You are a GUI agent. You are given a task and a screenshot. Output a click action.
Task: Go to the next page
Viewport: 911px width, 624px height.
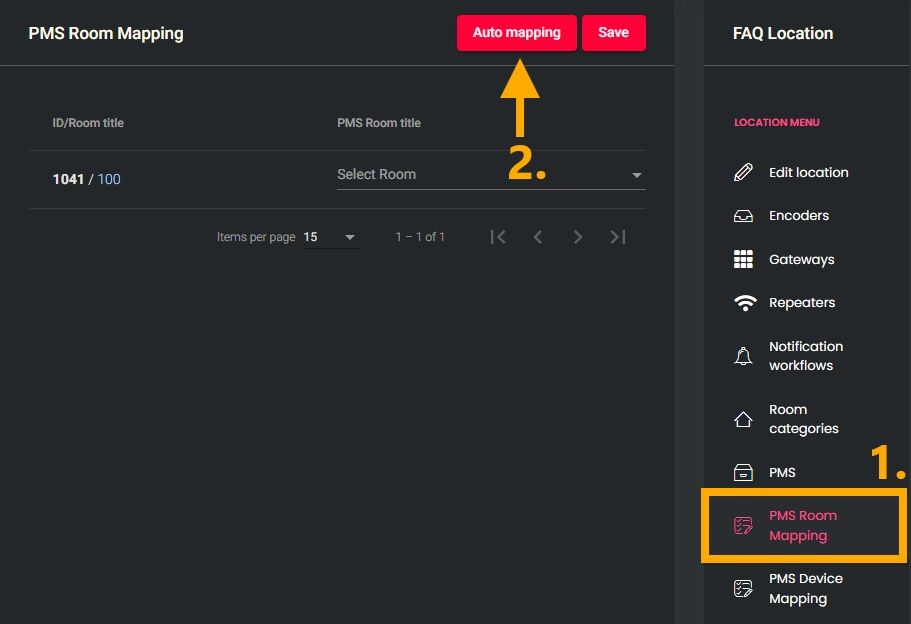coord(578,237)
